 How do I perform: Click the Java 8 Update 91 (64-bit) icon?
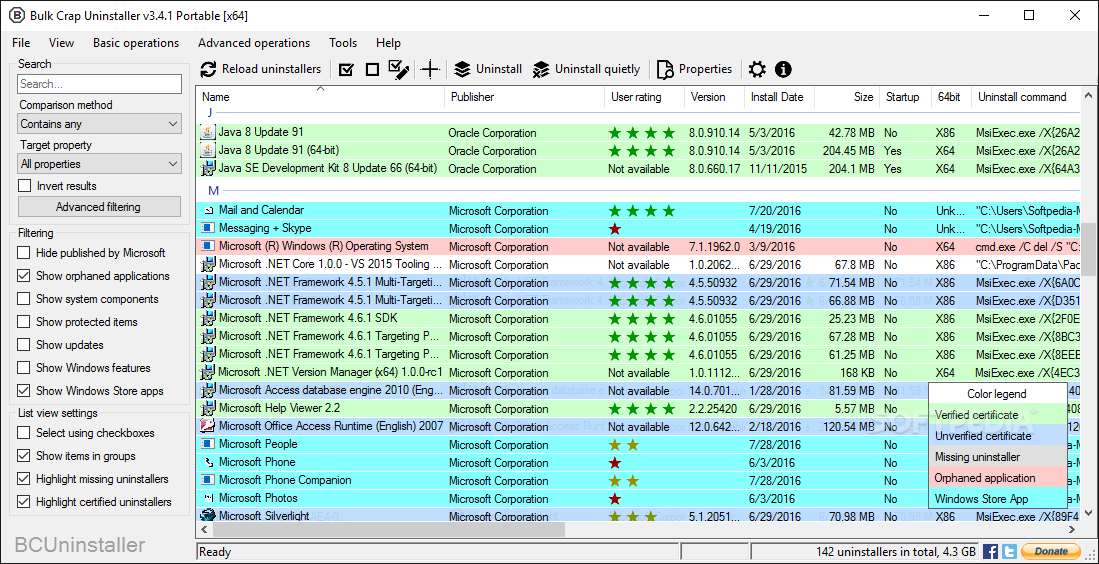click(x=207, y=150)
